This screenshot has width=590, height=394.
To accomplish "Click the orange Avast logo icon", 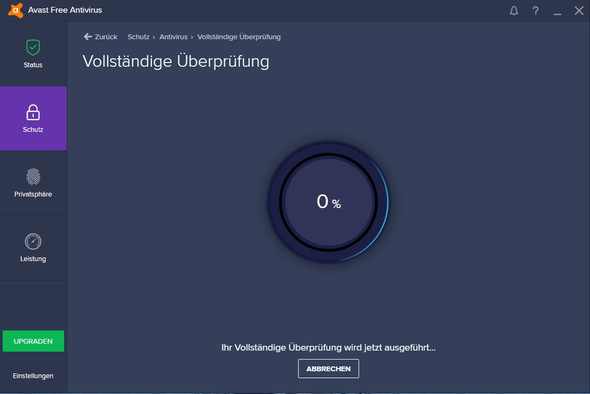I will 15,10.
